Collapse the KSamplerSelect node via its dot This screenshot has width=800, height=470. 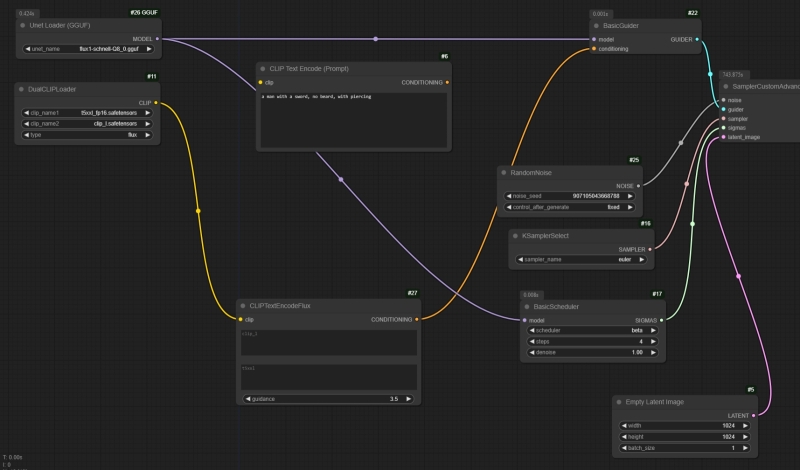(x=515, y=236)
